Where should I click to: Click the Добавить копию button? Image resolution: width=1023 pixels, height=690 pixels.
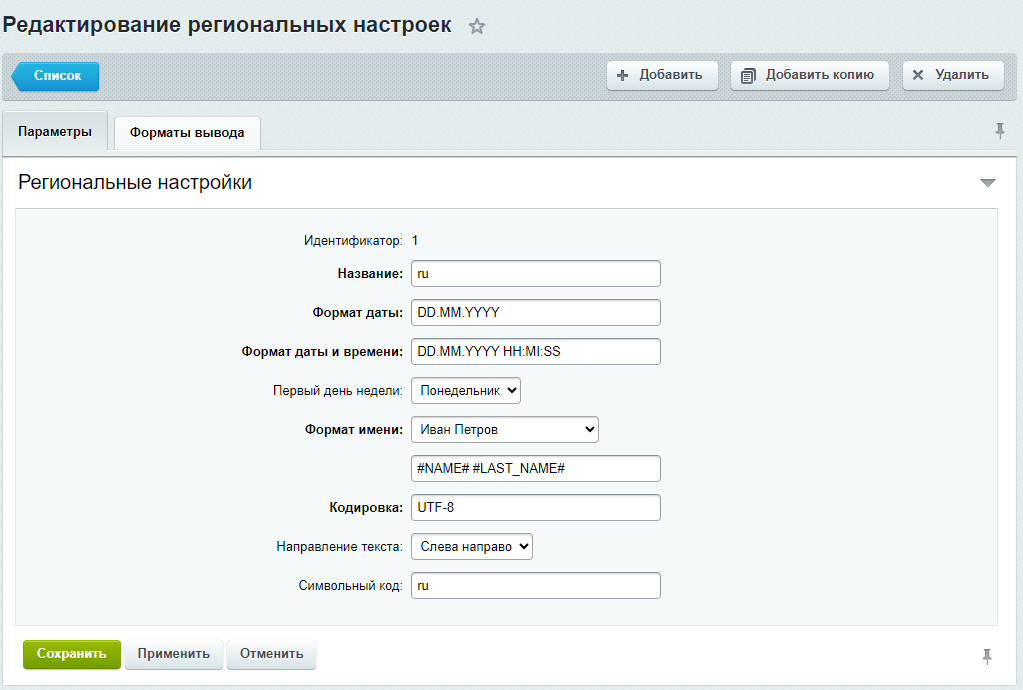(810, 75)
